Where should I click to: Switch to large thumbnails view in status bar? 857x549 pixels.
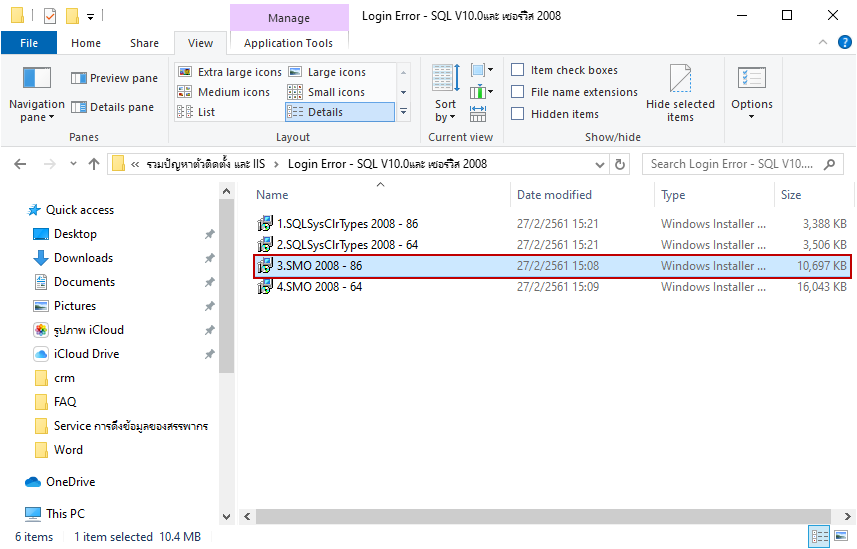(841, 536)
